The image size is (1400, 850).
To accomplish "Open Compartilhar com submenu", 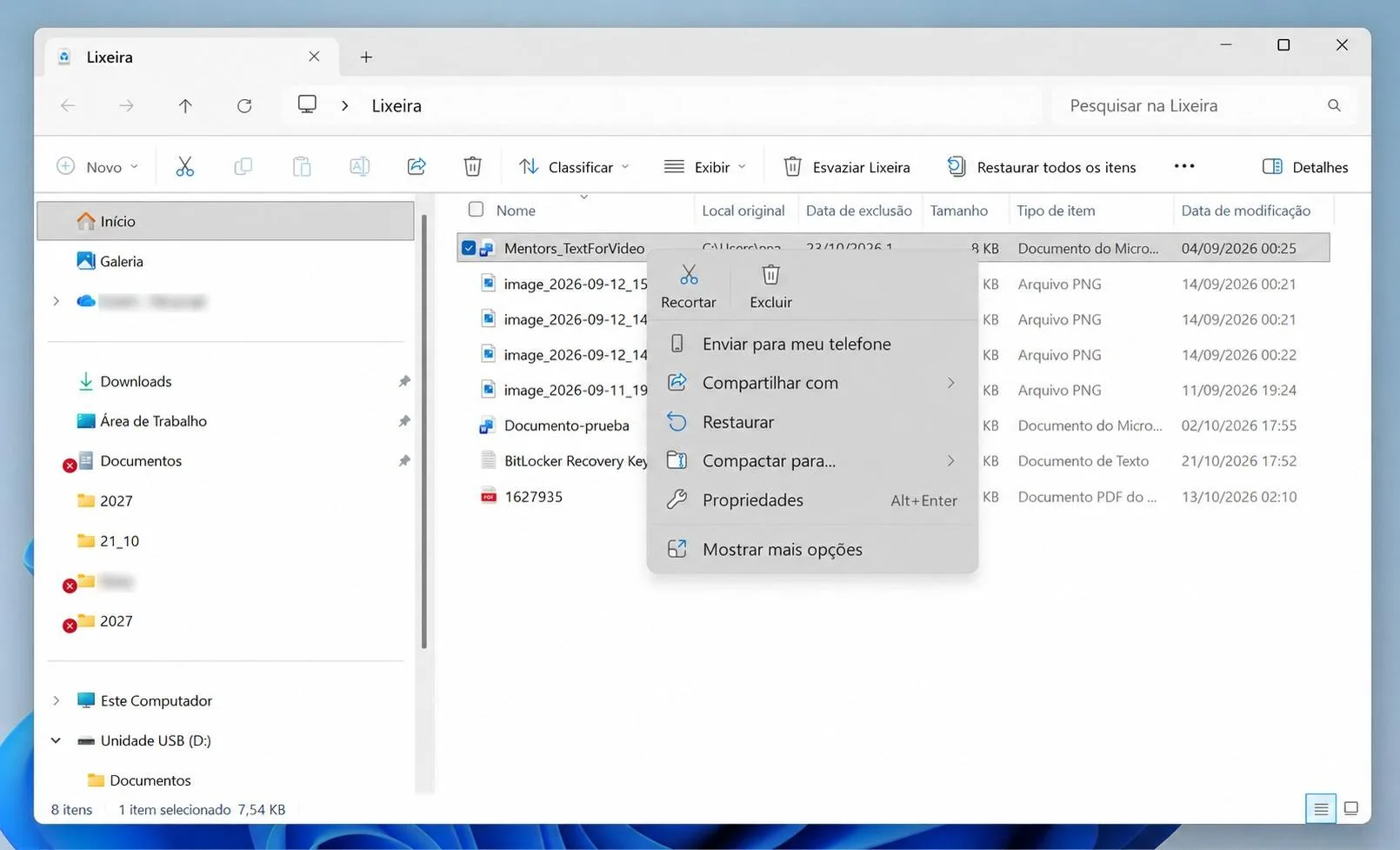I will coord(812,383).
